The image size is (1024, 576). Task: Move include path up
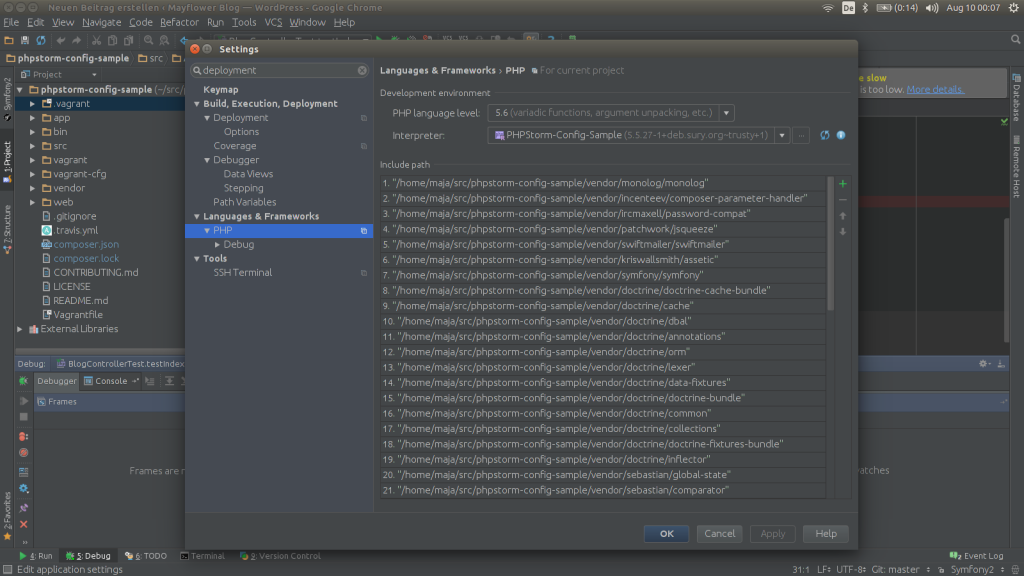[x=842, y=216]
